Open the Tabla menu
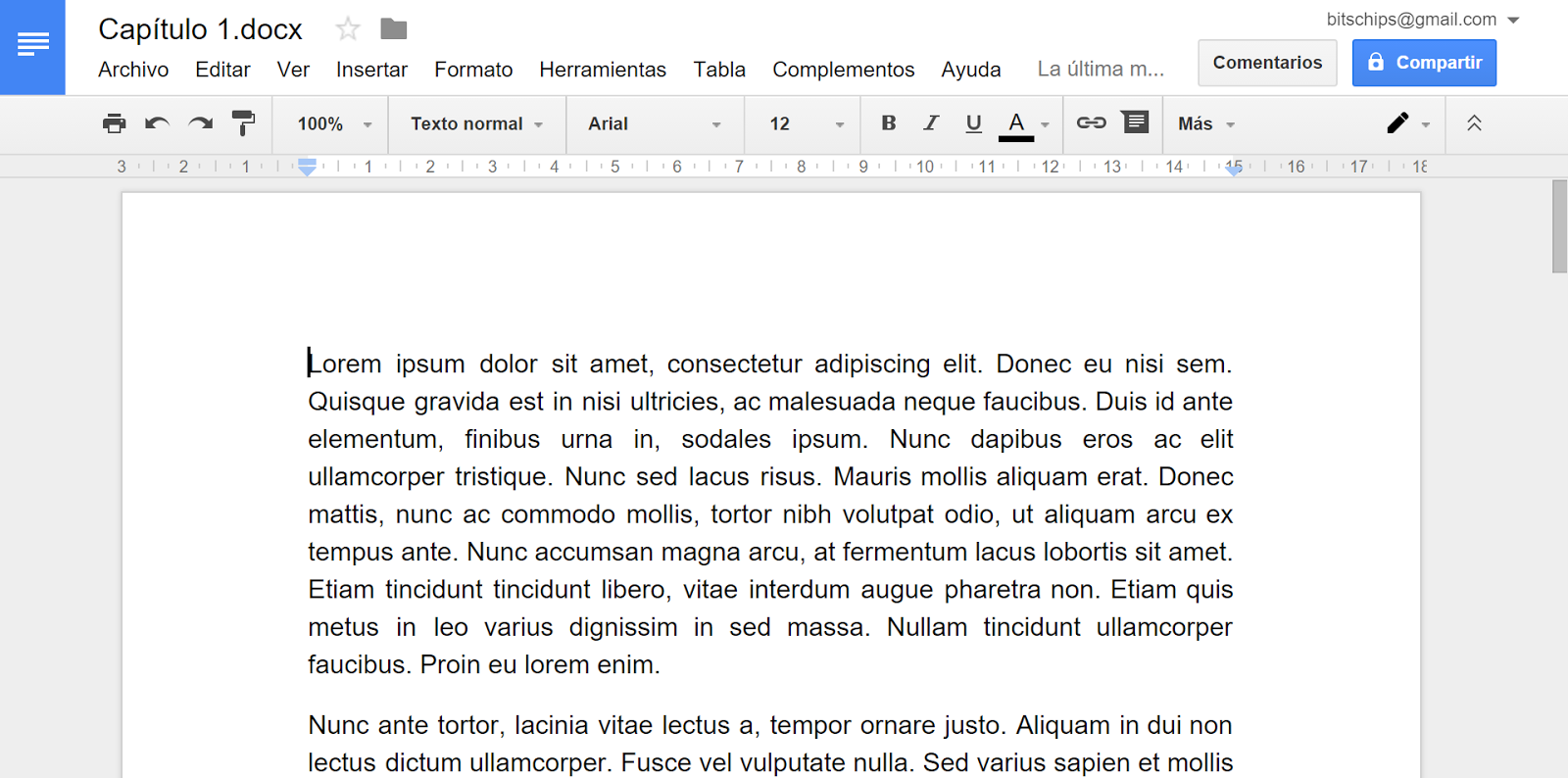The width and height of the screenshot is (1568, 778). tap(719, 70)
